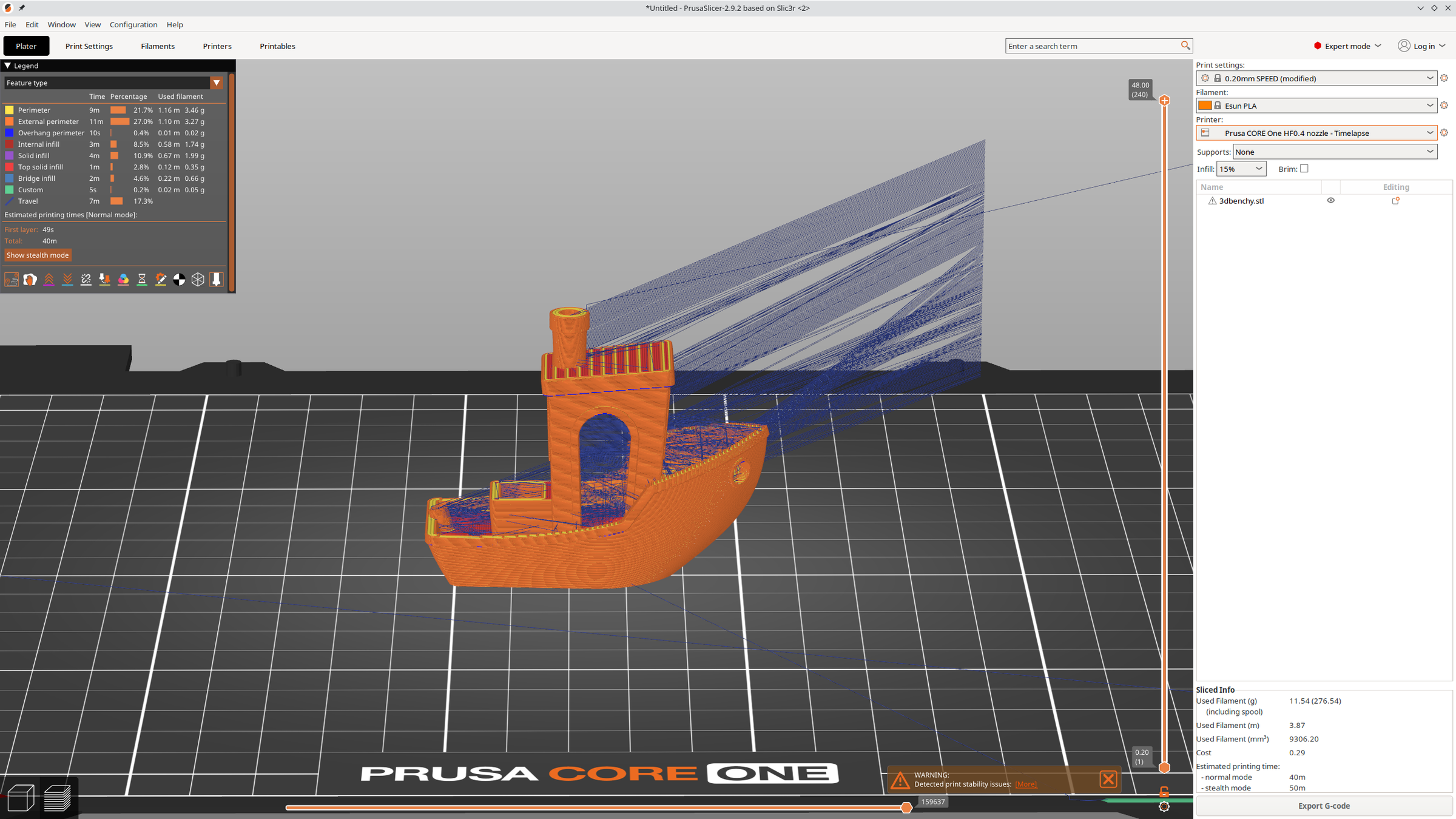The width and height of the screenshot is (1456, 819).
Task: Switch to the Printers tab
Action: tap(217, 46)
